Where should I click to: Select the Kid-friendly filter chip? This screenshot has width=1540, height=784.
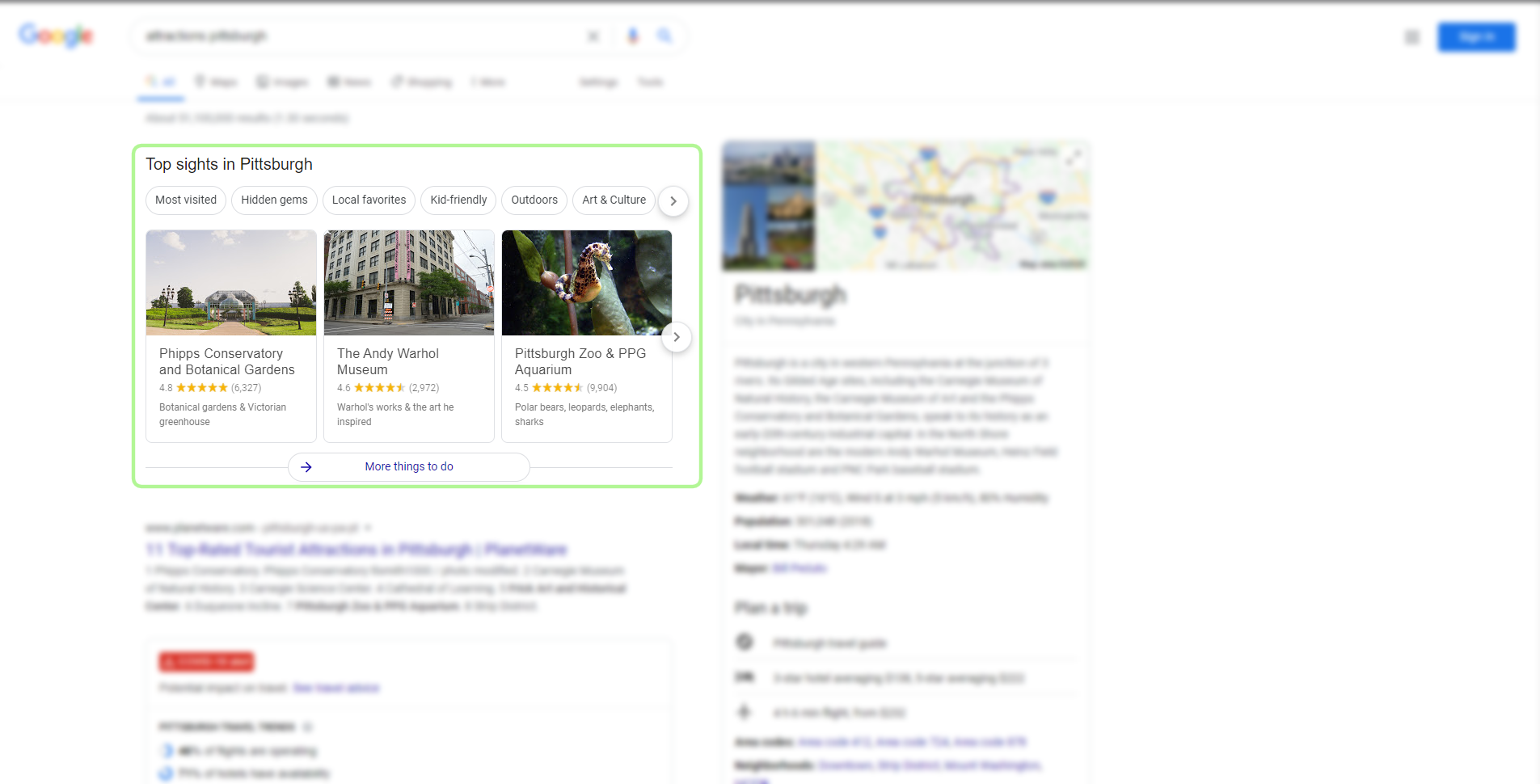point(458,200)
